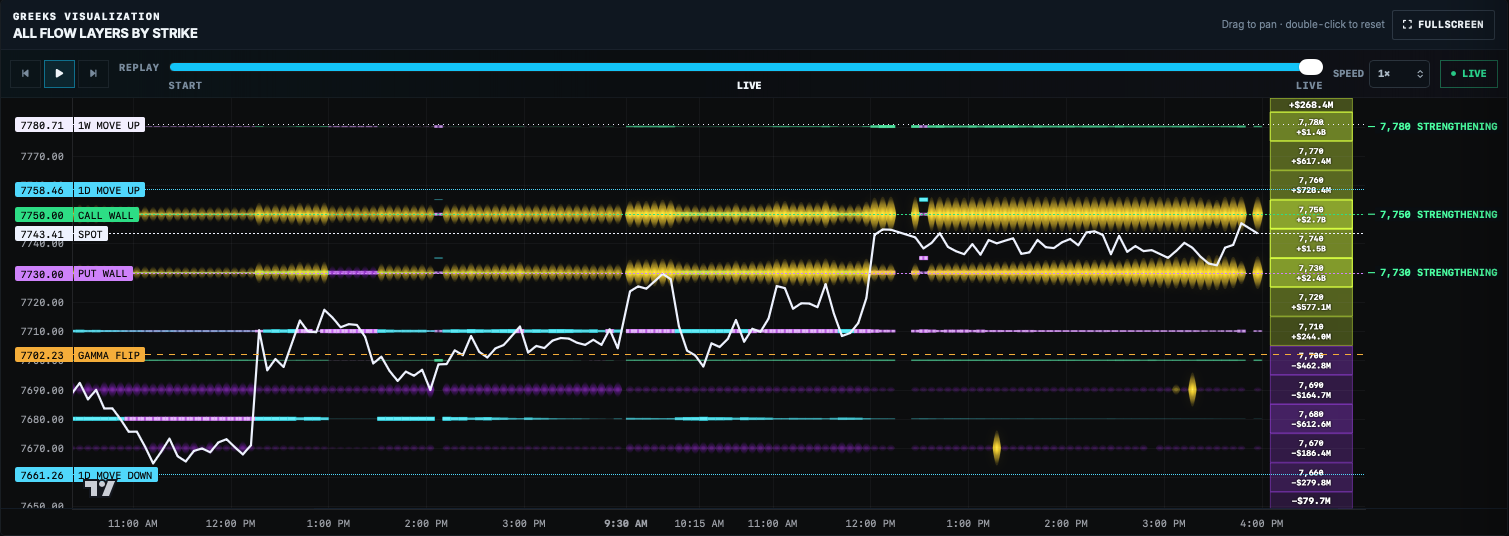Click the 7,700 −$462.8M strike cell
1509x536 pixels.
[1311, 360]
